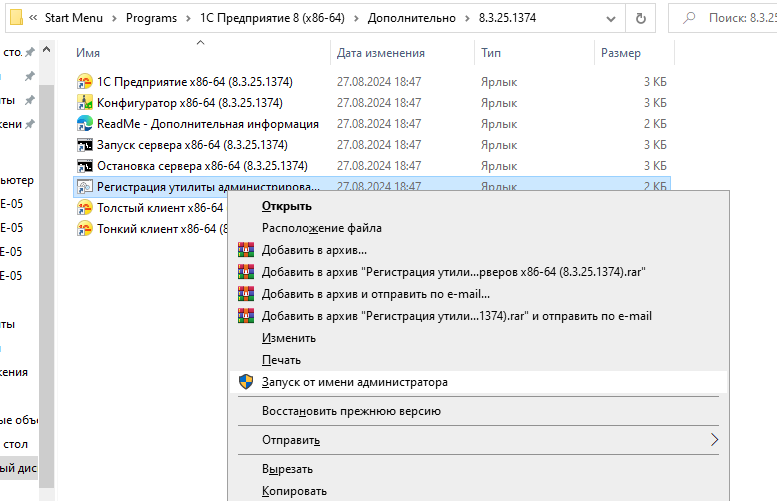This screenshot has width=777, height=501.
Task: Select file Конфигуратор x86-64 (8.3.25.1374)
Action: click(190, 103)
